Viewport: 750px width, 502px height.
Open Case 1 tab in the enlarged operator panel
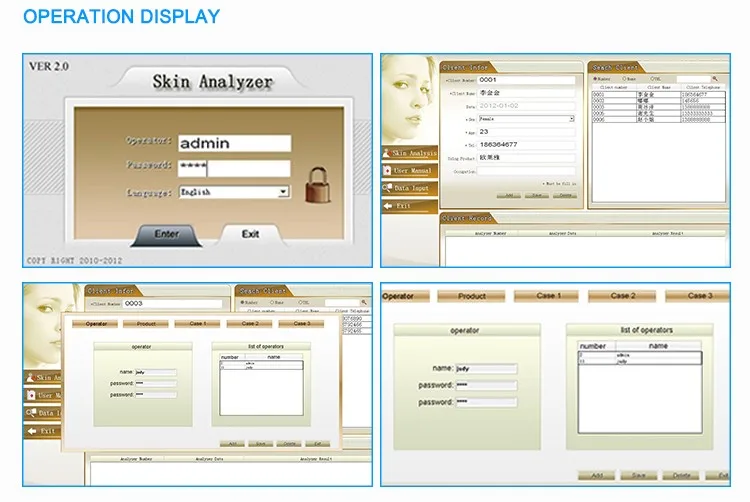point(546,296)
